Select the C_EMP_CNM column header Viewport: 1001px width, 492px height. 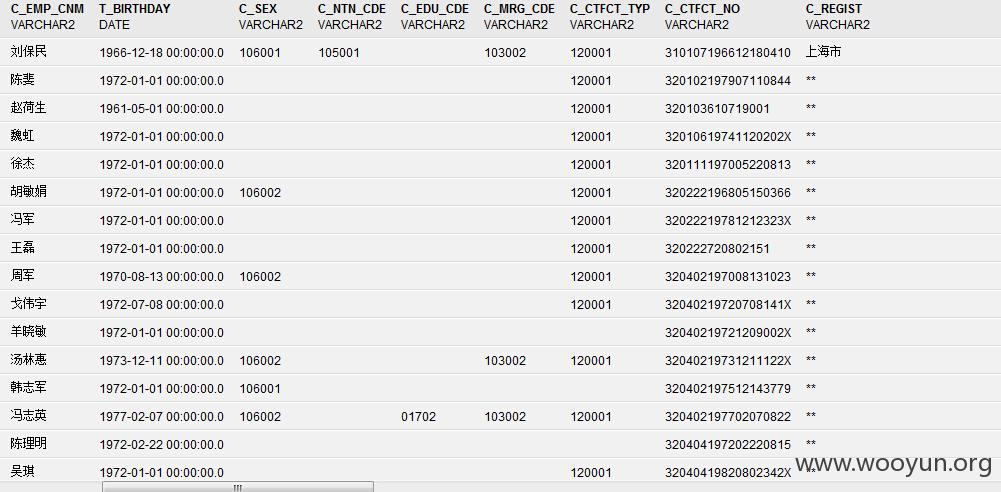pos(47,10)
